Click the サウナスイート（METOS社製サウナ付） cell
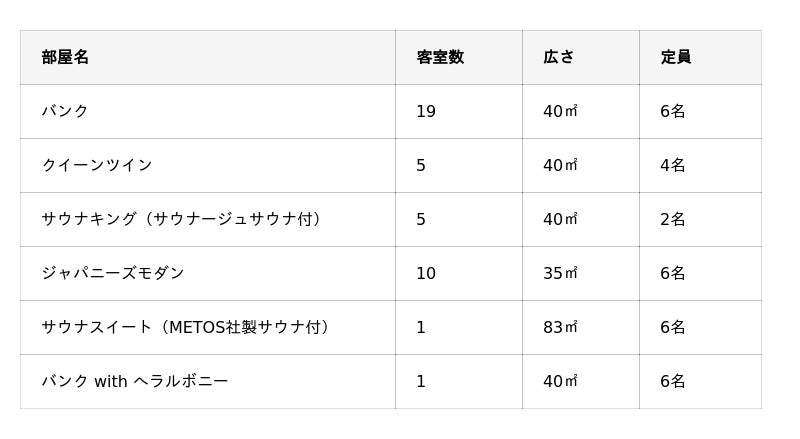800x439 pixels. pos(188,328)
